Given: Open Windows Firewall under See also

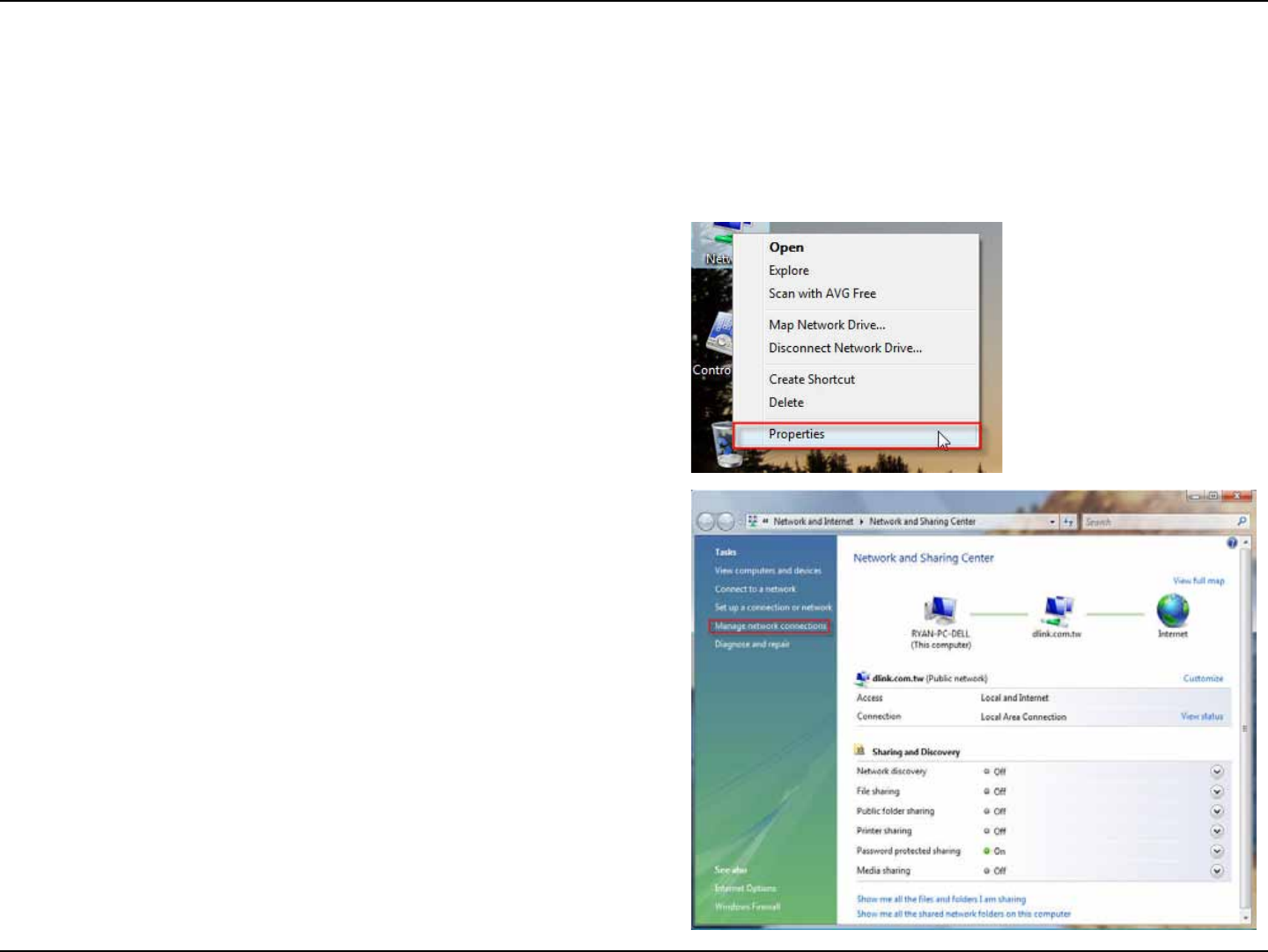Looking at the screenshot, I should pyautogui.click(x=747, y=907).
